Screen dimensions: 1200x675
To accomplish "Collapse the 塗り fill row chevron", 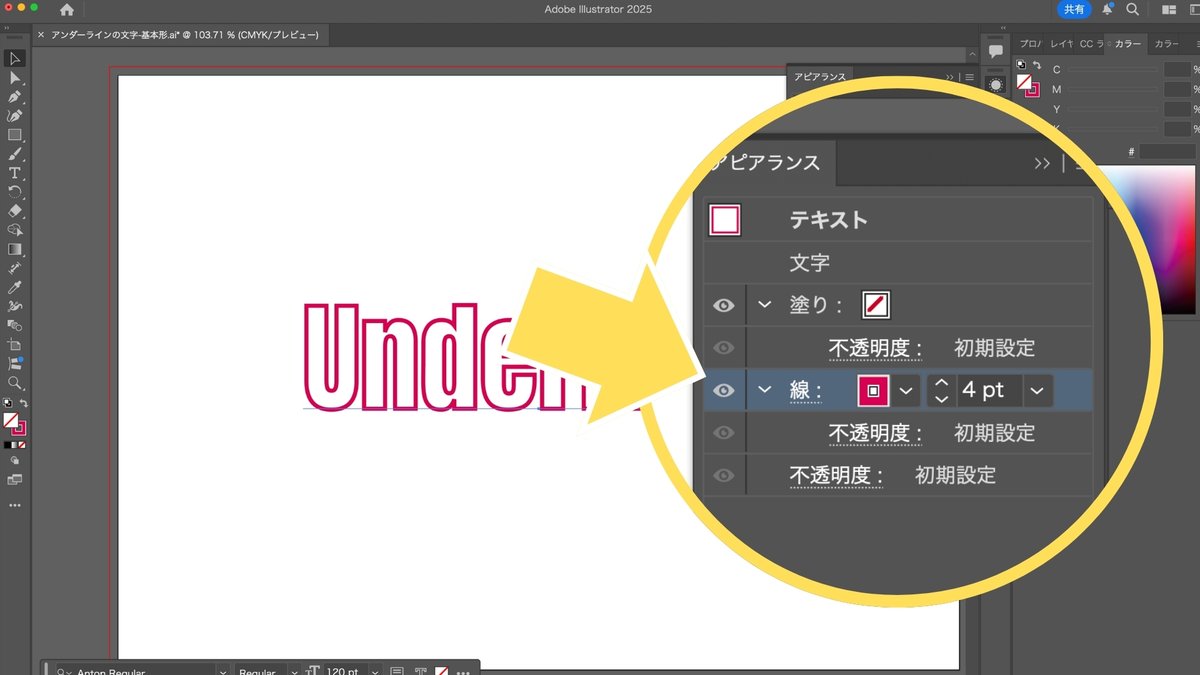I will pyautogui.click(x=765, y=305).
